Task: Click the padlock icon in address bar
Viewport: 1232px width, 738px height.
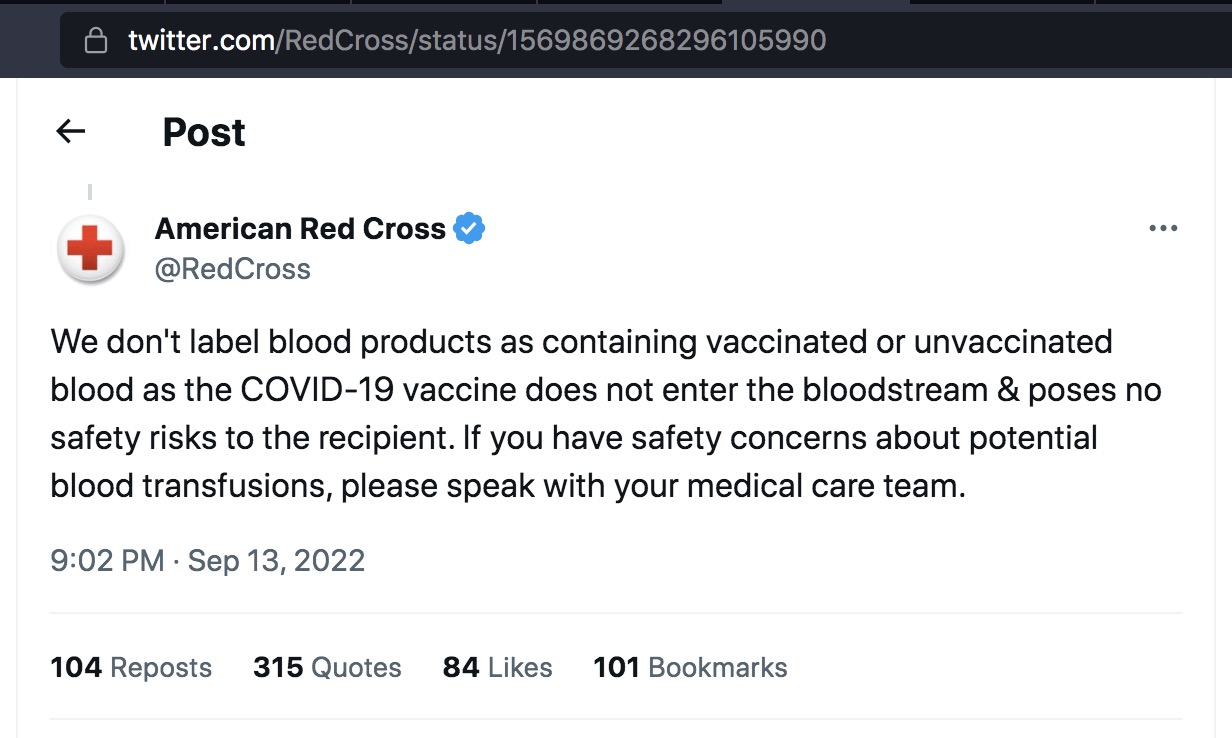Action: [x=96, y=41]
